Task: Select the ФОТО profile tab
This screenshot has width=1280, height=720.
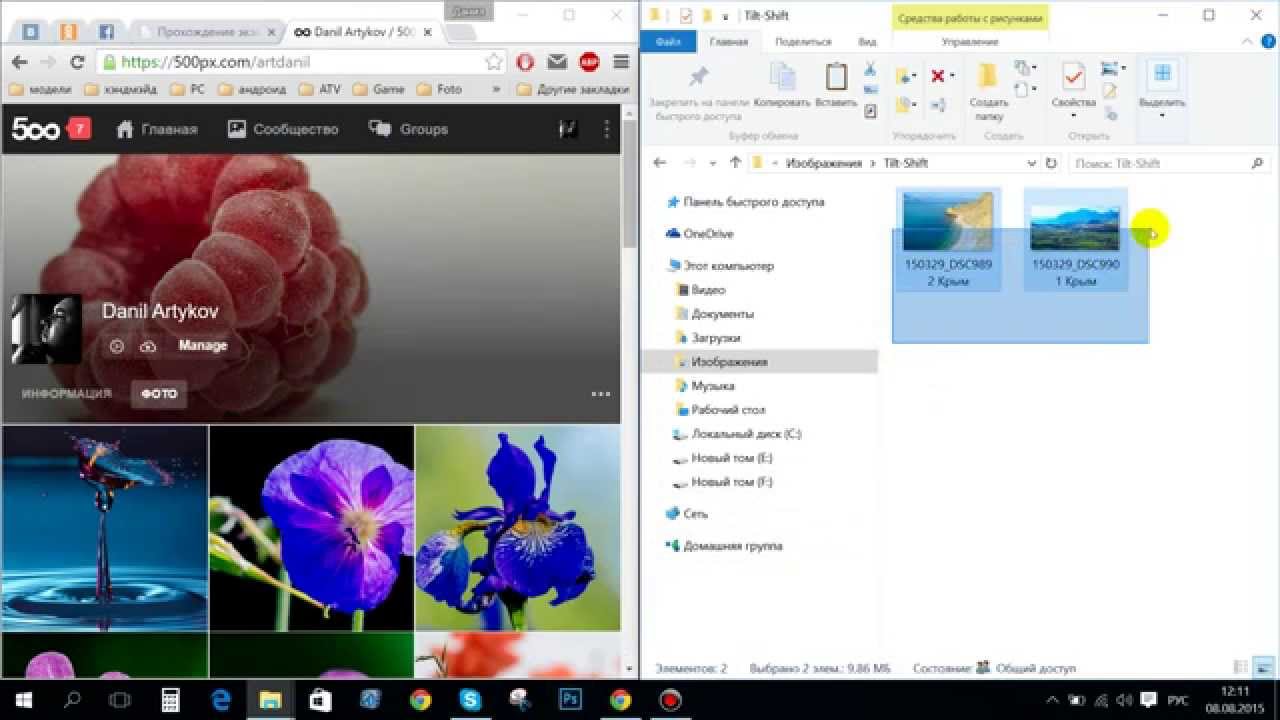Action: point(159,394)
